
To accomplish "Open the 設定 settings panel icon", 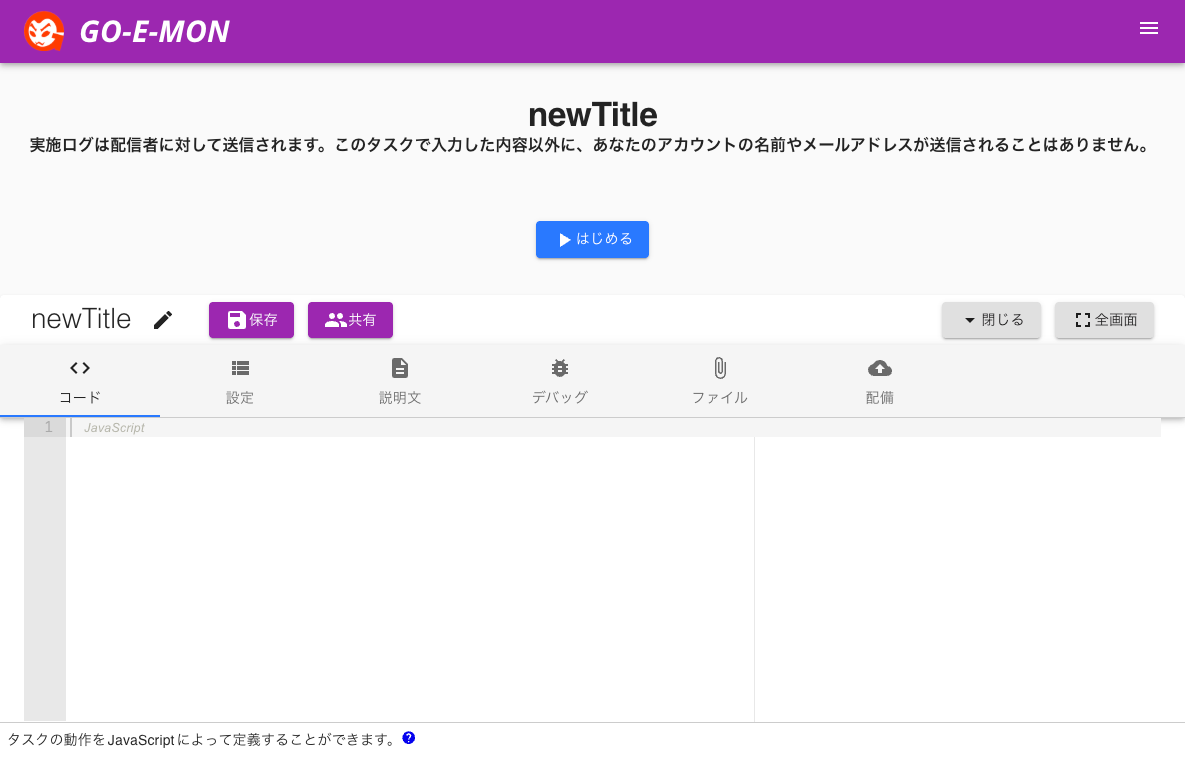I will 240,367.
